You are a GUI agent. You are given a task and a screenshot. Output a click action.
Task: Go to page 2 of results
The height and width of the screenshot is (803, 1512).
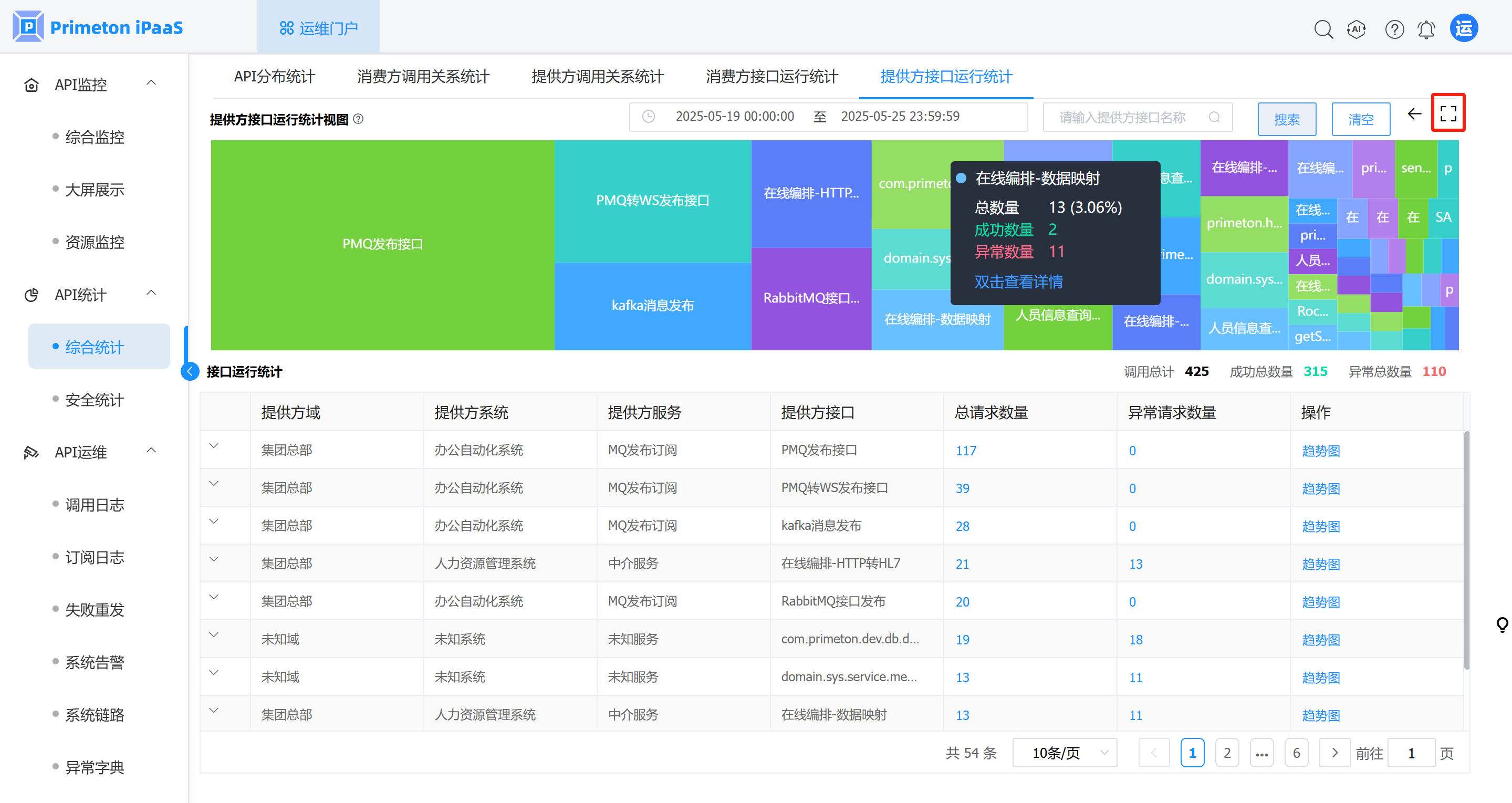(x=1226, y=753)
